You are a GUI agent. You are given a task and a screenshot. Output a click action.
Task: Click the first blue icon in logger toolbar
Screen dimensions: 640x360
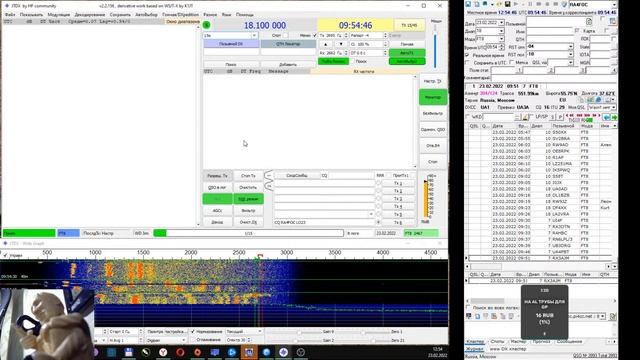[468, 4]
